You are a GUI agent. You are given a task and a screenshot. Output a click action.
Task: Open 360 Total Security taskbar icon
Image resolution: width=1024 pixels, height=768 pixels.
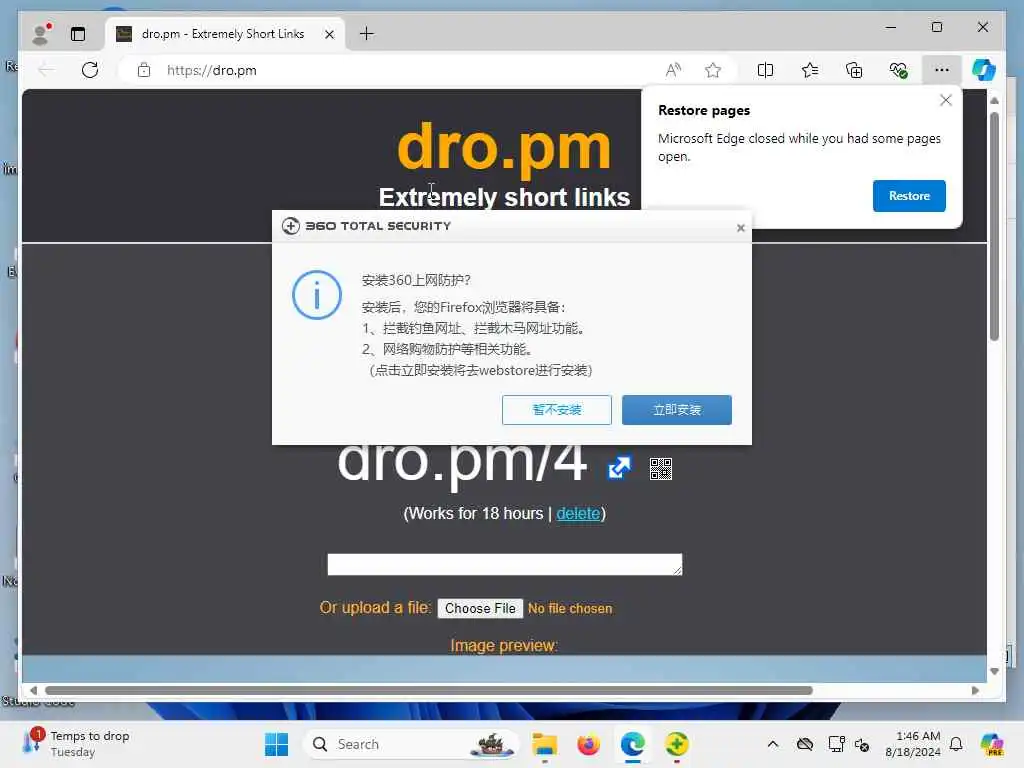click(677, 744)
